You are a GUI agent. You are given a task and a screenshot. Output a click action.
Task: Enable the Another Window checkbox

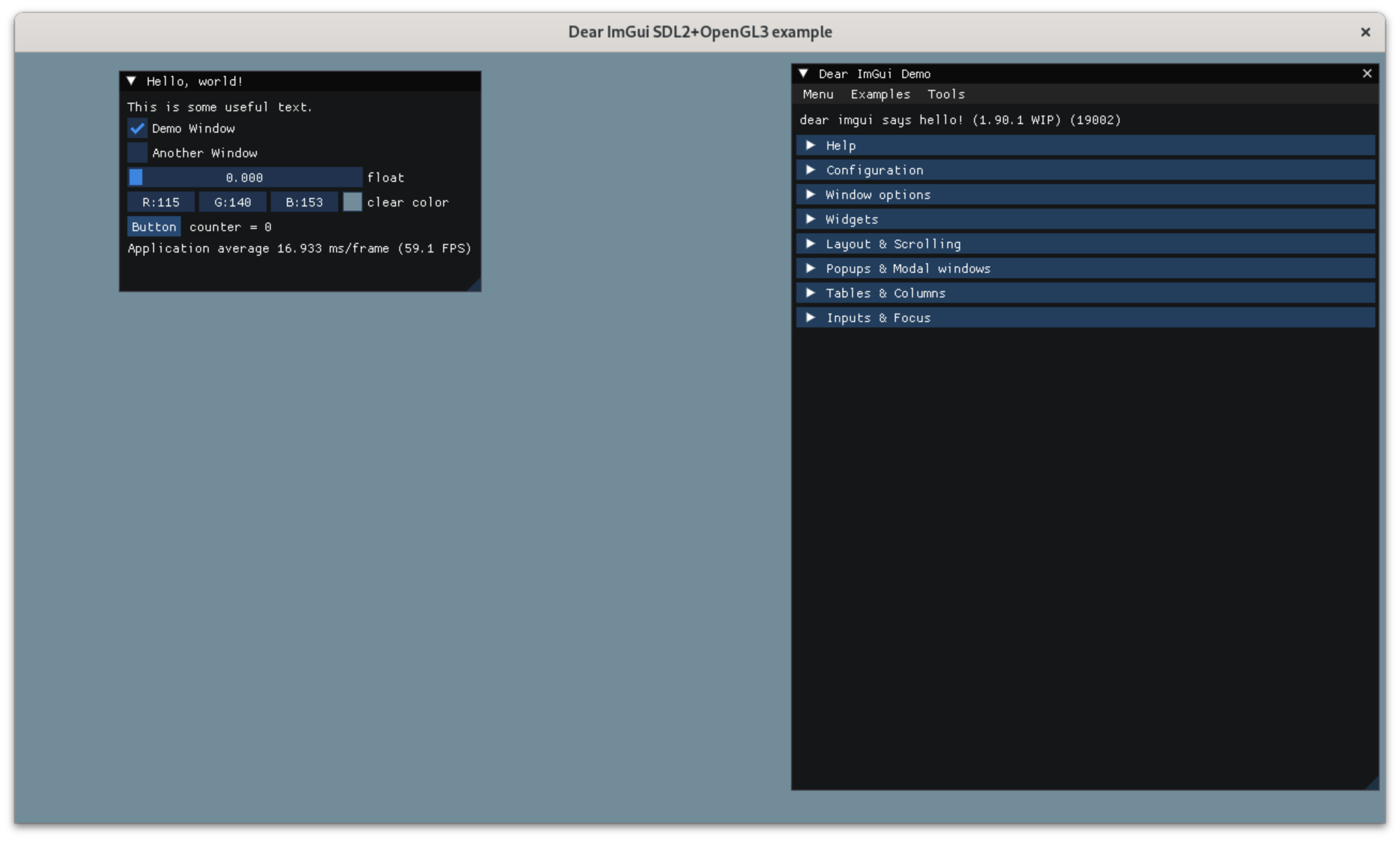(x=137, y=153)
